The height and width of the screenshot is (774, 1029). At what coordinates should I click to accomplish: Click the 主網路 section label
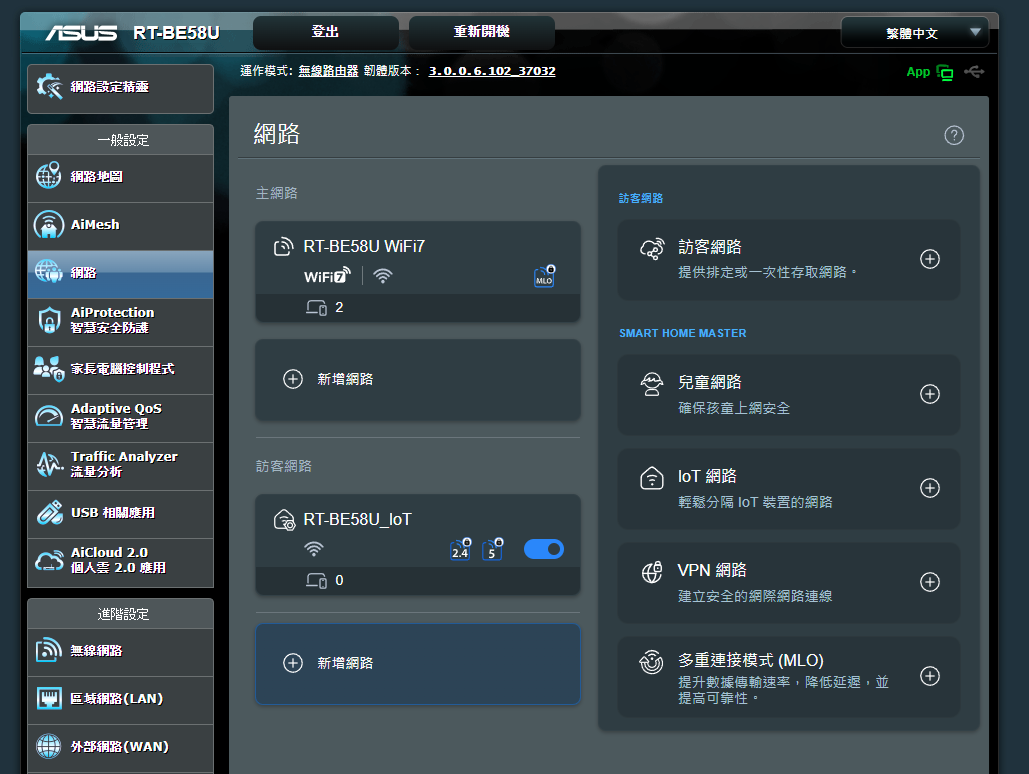pos(276,193)
